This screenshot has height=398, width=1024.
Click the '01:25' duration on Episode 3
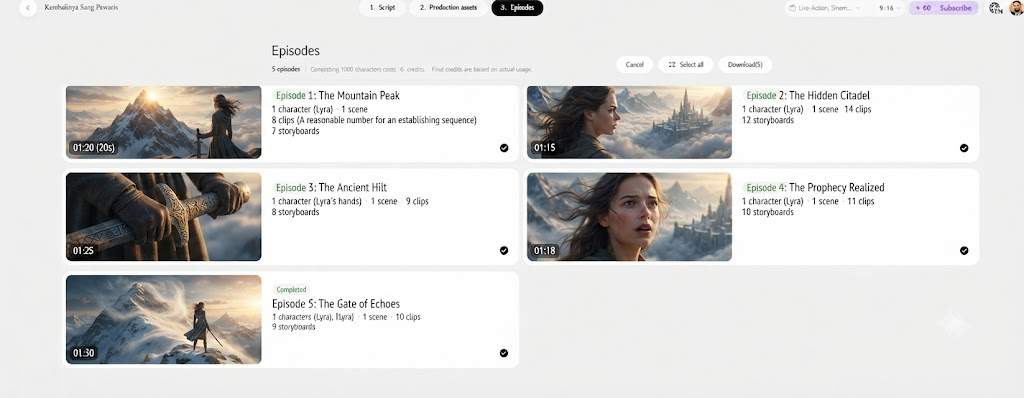[x=84, y=250]
